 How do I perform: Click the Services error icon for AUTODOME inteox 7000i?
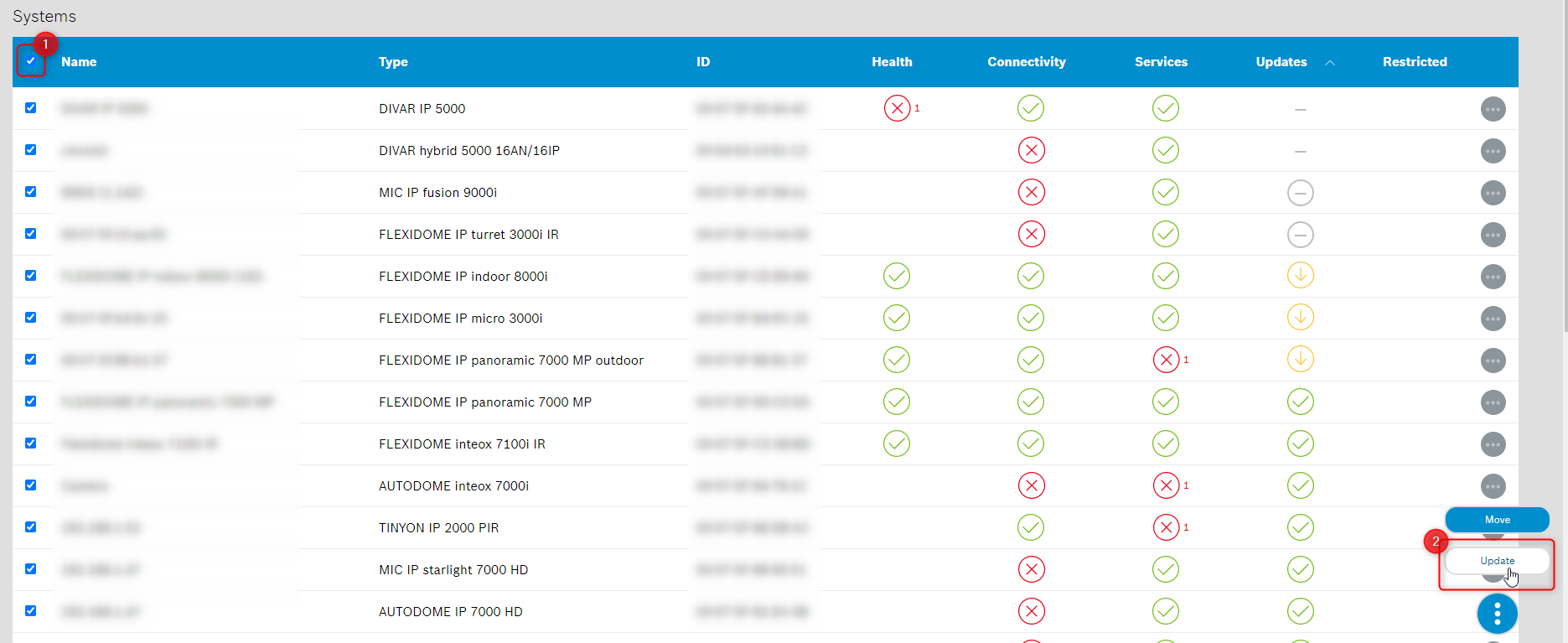[x=1166, y=485]
